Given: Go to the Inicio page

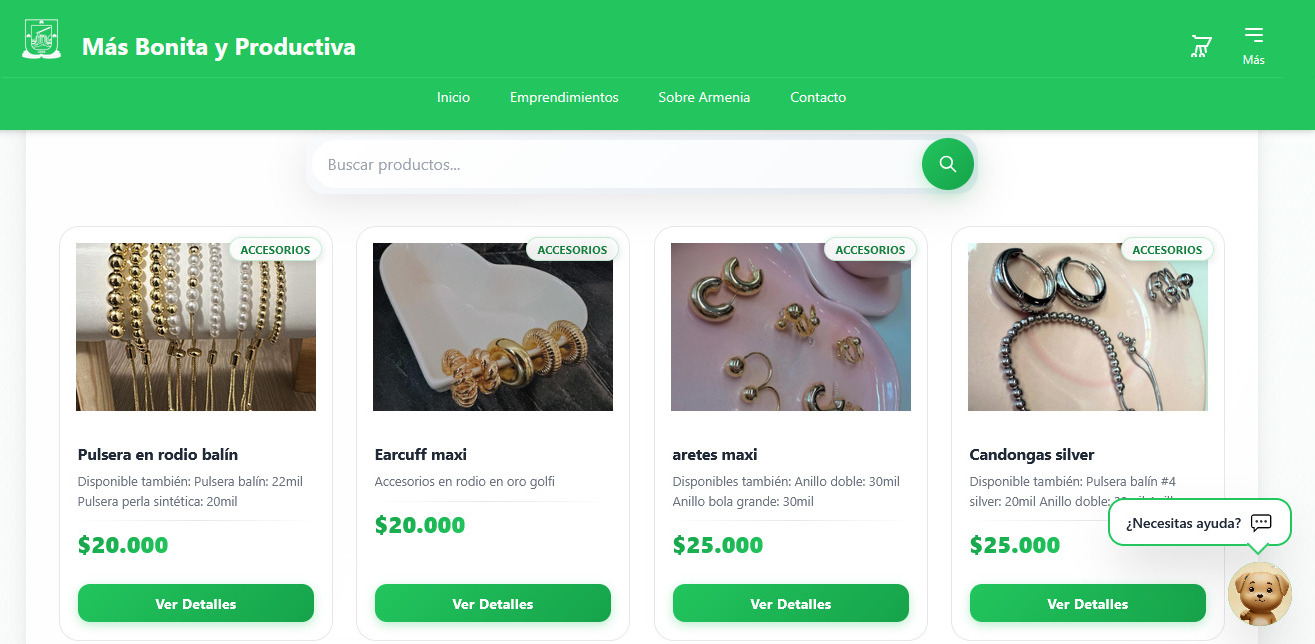Looking at the screenshot, I should (x=453, y=97).
